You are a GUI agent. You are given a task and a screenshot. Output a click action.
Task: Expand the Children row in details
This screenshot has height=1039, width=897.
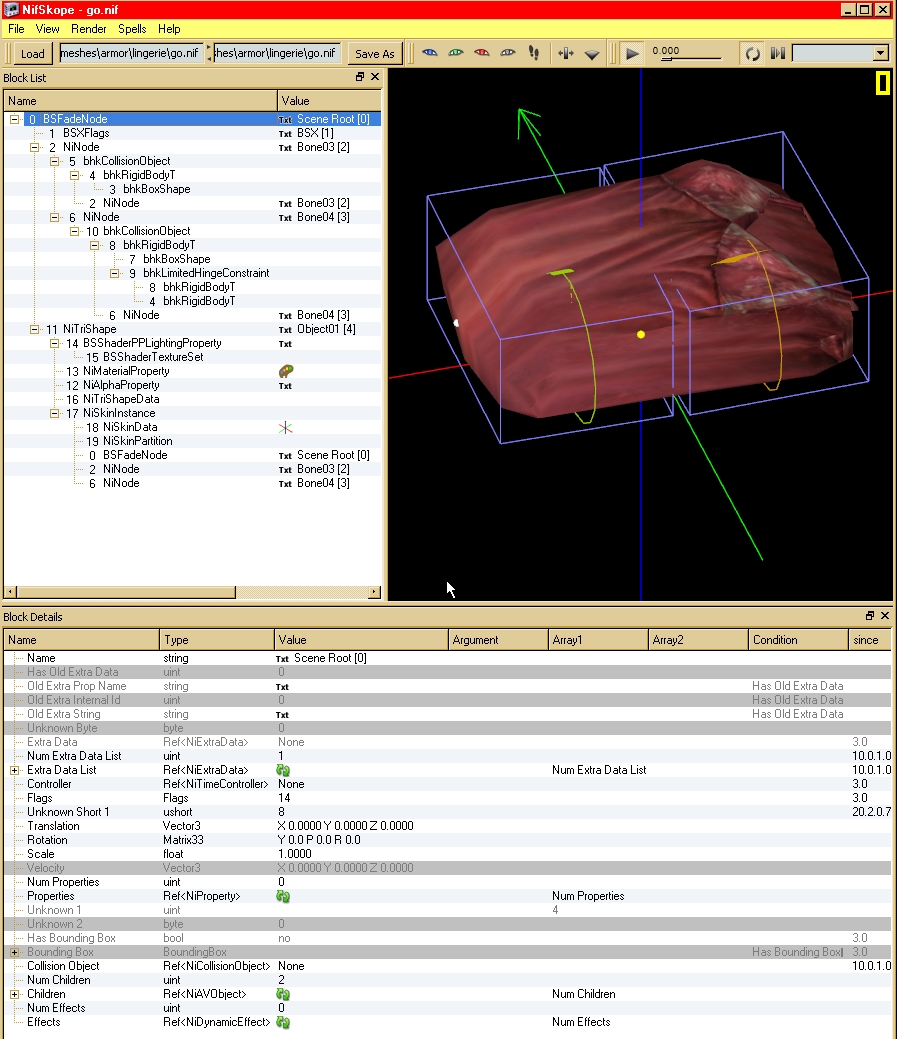[x=14, y=994]
